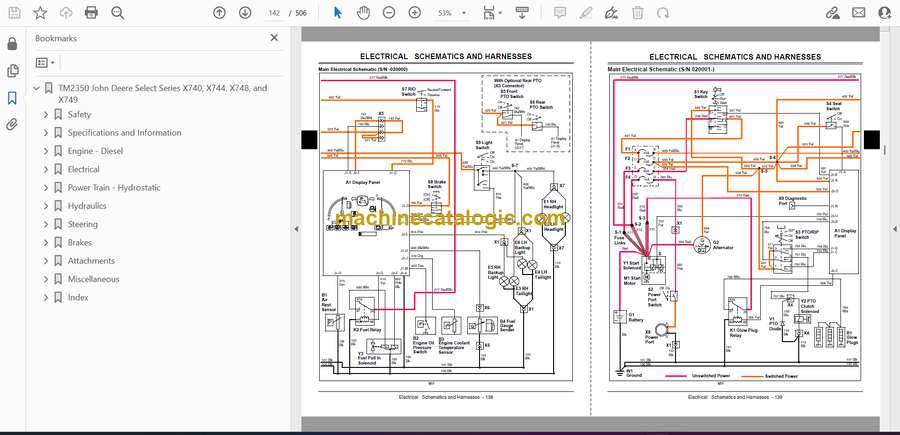
Task: Send file by email envelope icon
Action: [858, 13]
